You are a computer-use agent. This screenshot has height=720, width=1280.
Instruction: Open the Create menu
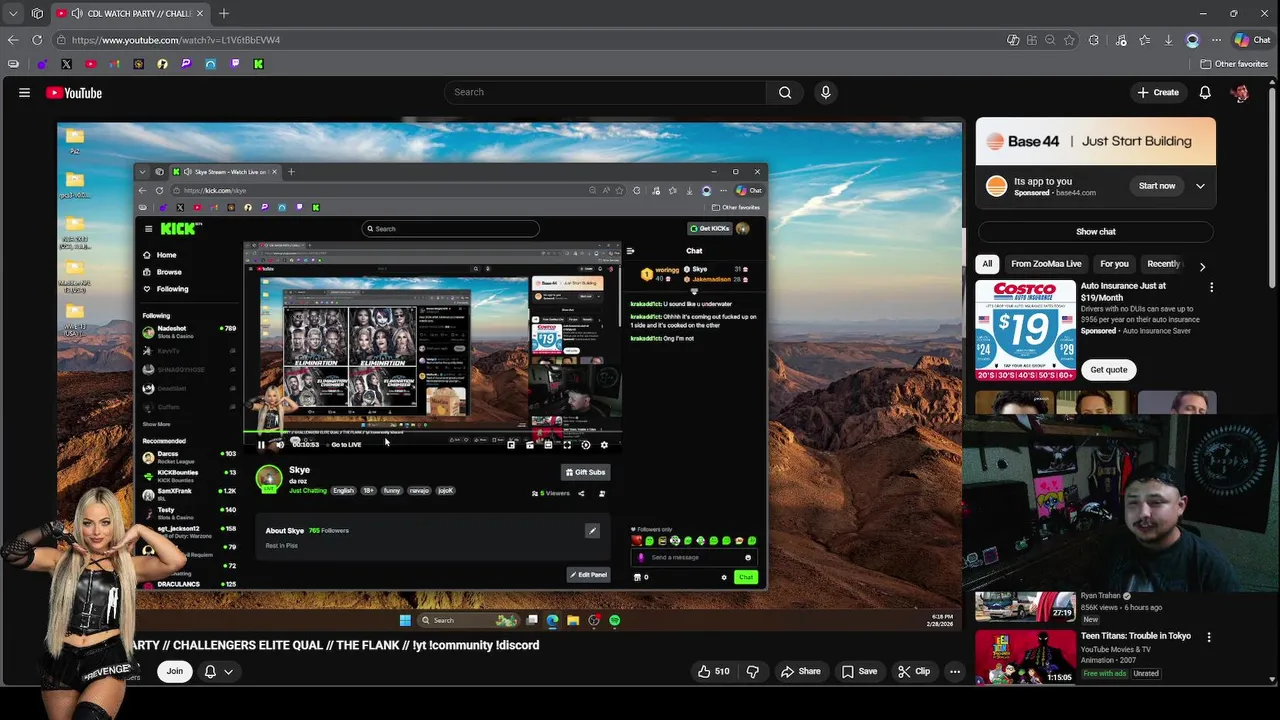point(1158,92)
